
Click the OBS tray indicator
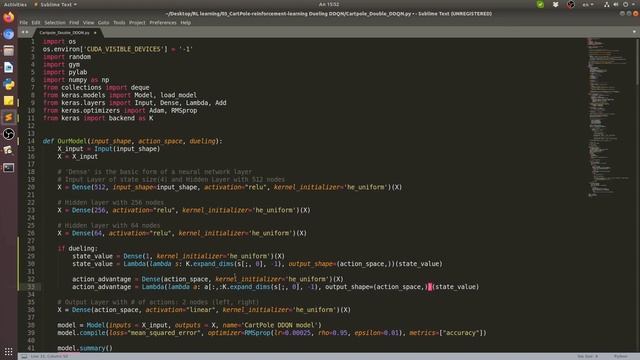coord(571,4)
